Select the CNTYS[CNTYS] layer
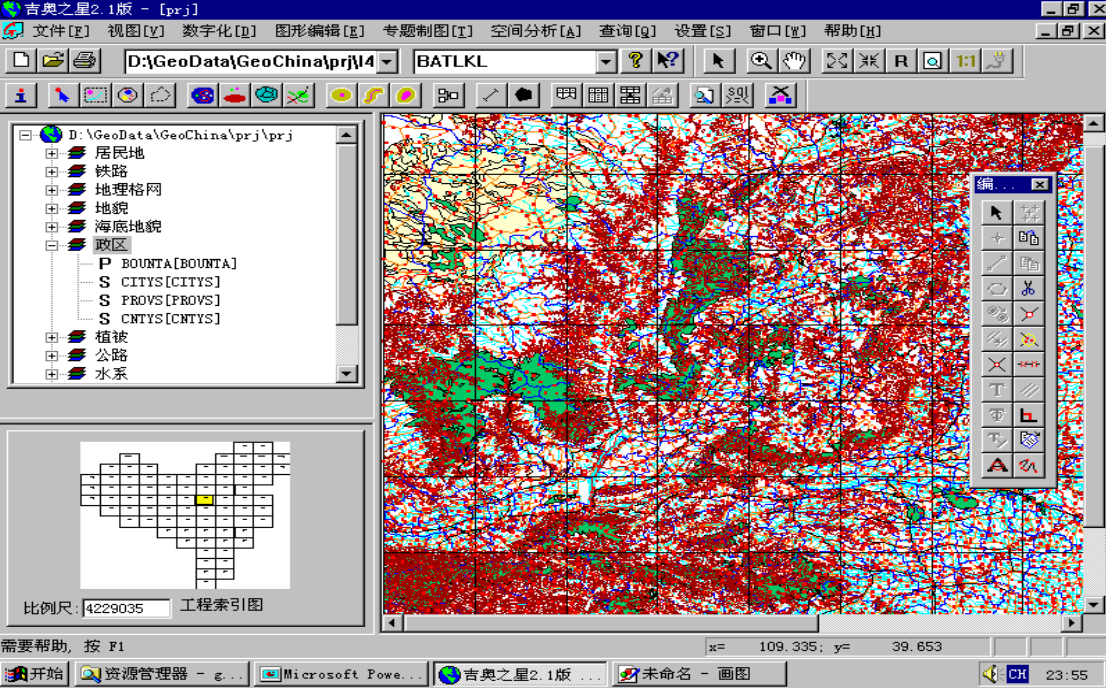This screenshot has width=1106, height=688. 171,318
